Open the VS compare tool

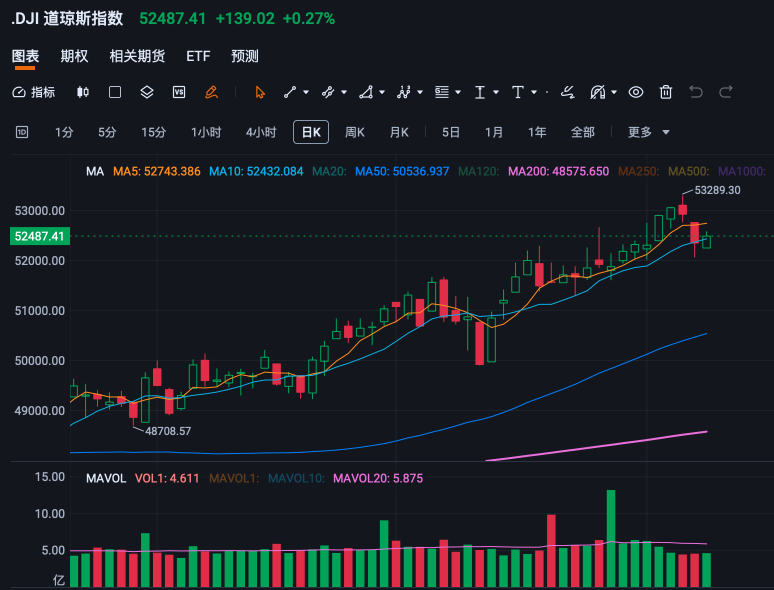coord(179,92)
